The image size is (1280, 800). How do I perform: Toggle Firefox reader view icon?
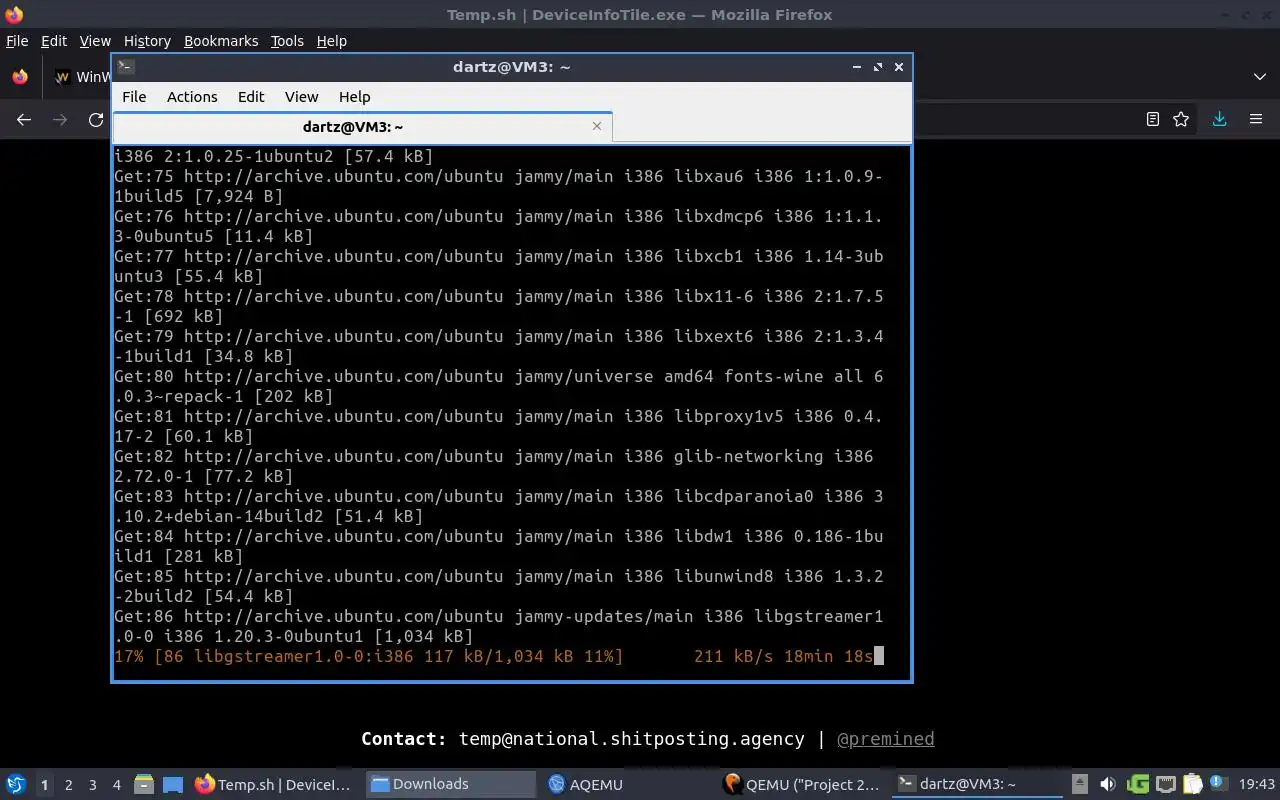point(1152,119)
